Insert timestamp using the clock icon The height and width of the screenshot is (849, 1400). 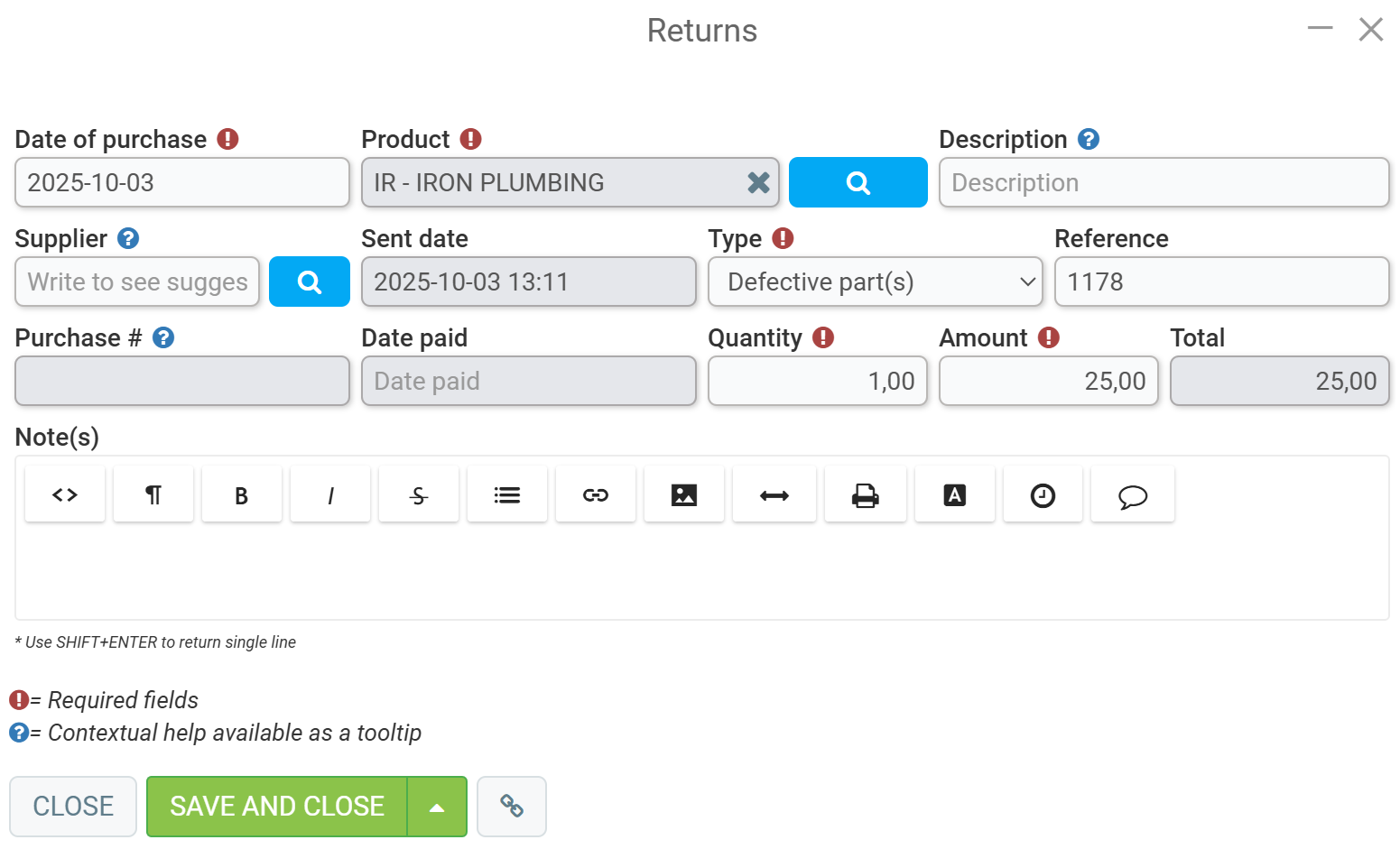pos(1043,494)
